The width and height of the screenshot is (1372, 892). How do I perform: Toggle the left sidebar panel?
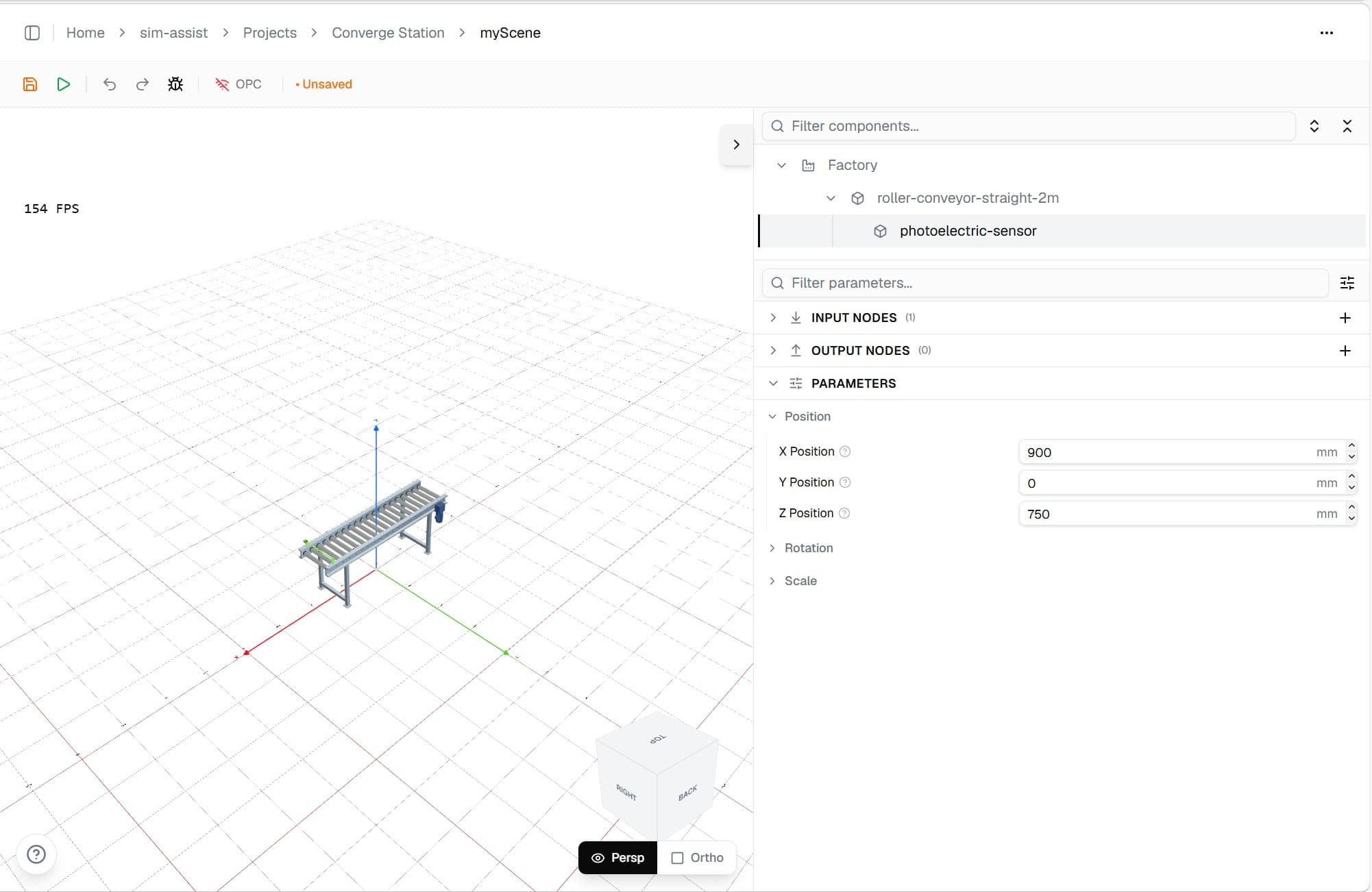pyautogui.click(x=32, y=32)
